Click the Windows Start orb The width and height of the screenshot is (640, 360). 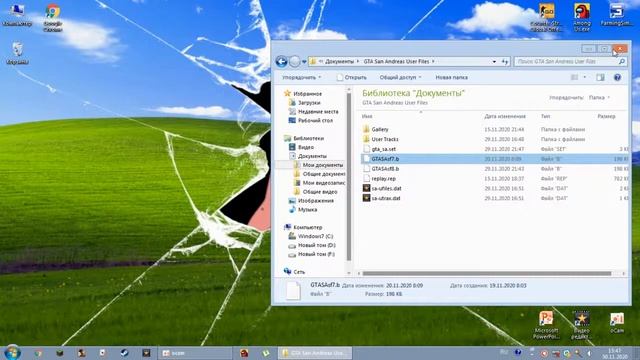coord(12,353)
